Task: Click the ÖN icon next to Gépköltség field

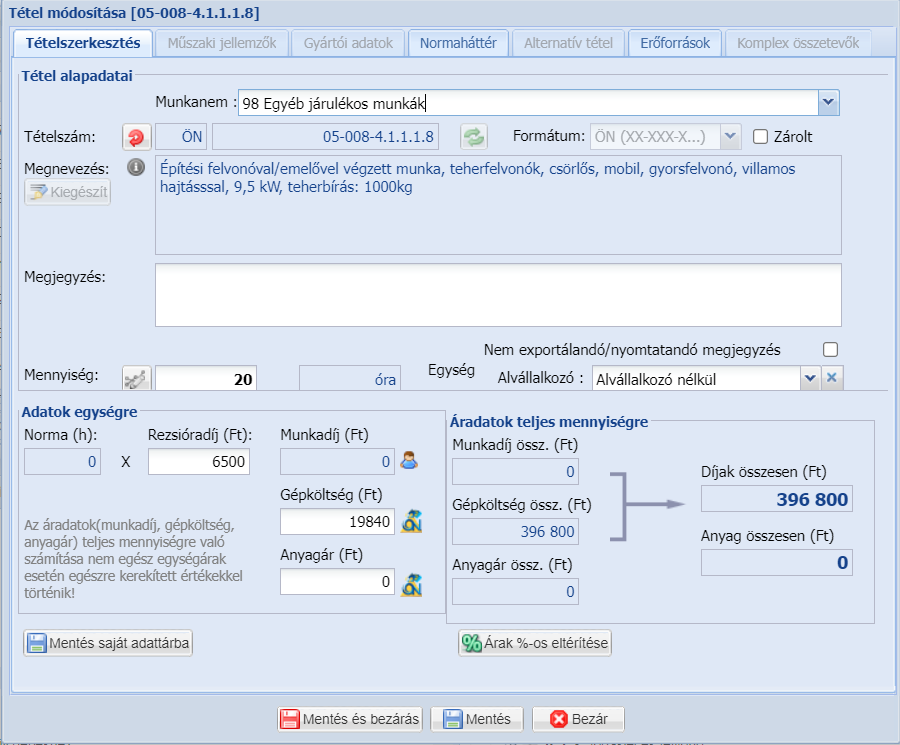Action: pyautogui.click(x=410, y=522)
